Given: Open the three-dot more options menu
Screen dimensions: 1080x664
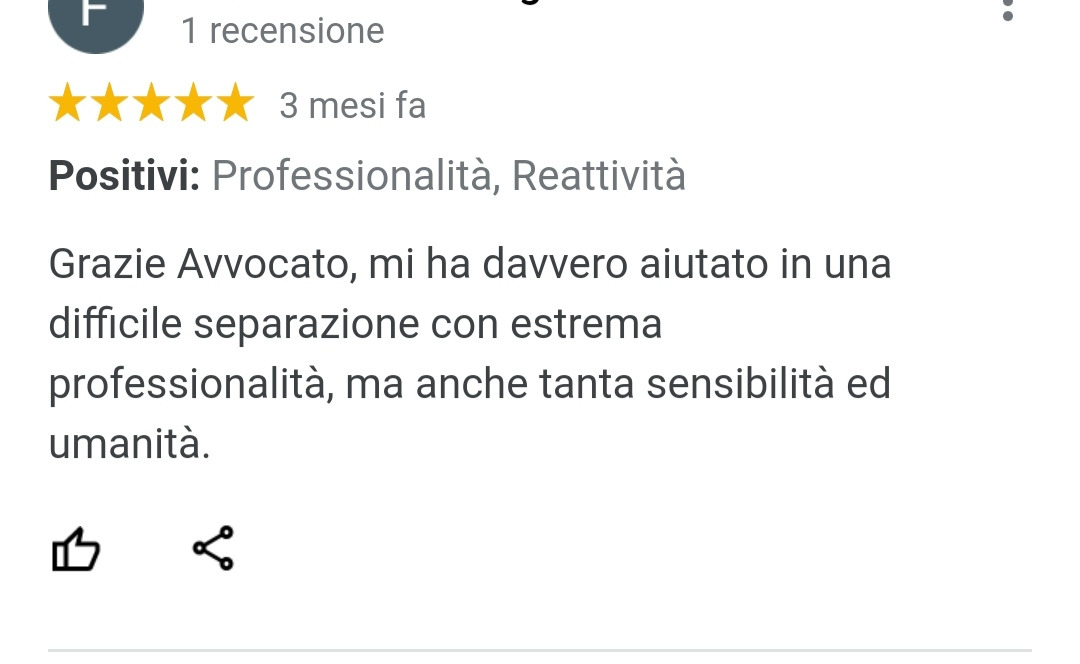Looking at the screenshot, I should 1008,10.
